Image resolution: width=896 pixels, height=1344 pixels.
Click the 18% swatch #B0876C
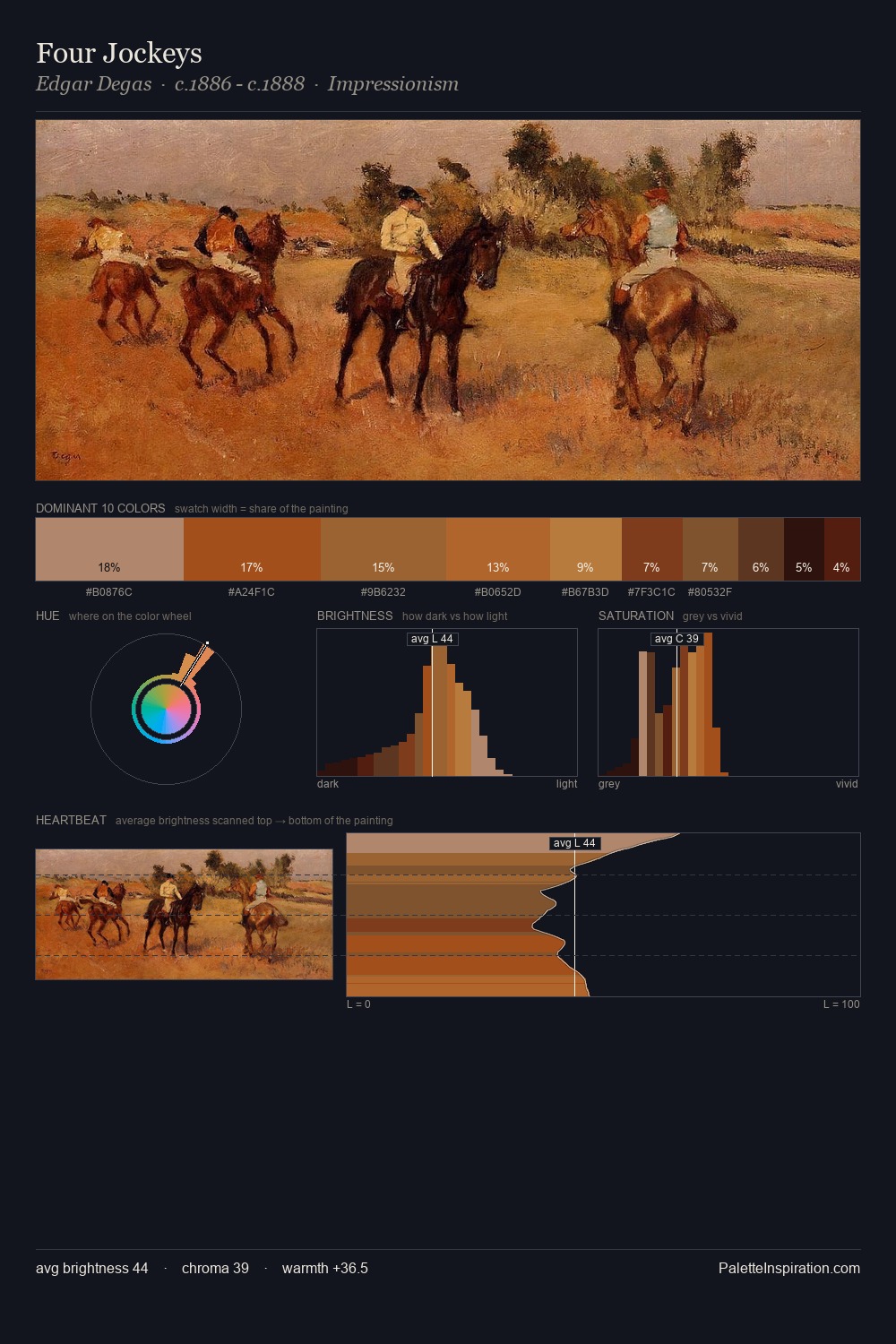click(x=109, y=549)
